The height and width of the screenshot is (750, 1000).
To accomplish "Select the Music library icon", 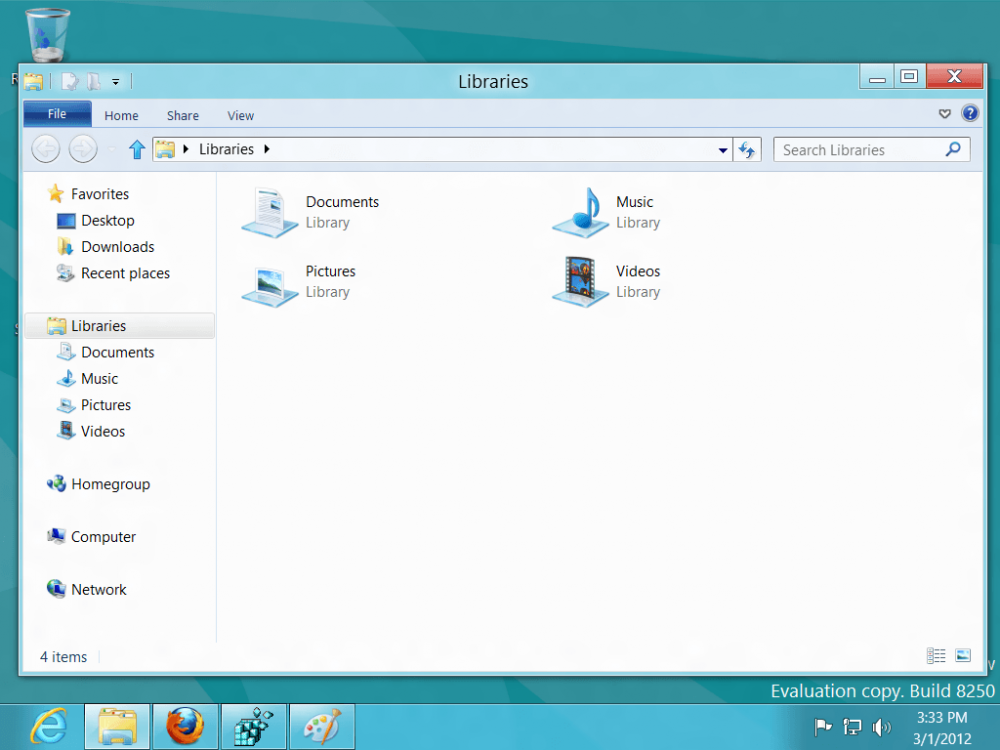I will pos(580,212).
